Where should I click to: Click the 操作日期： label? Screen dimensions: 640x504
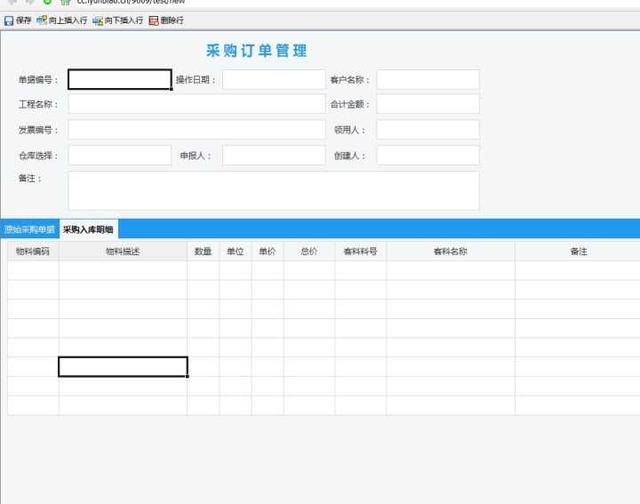196,80
